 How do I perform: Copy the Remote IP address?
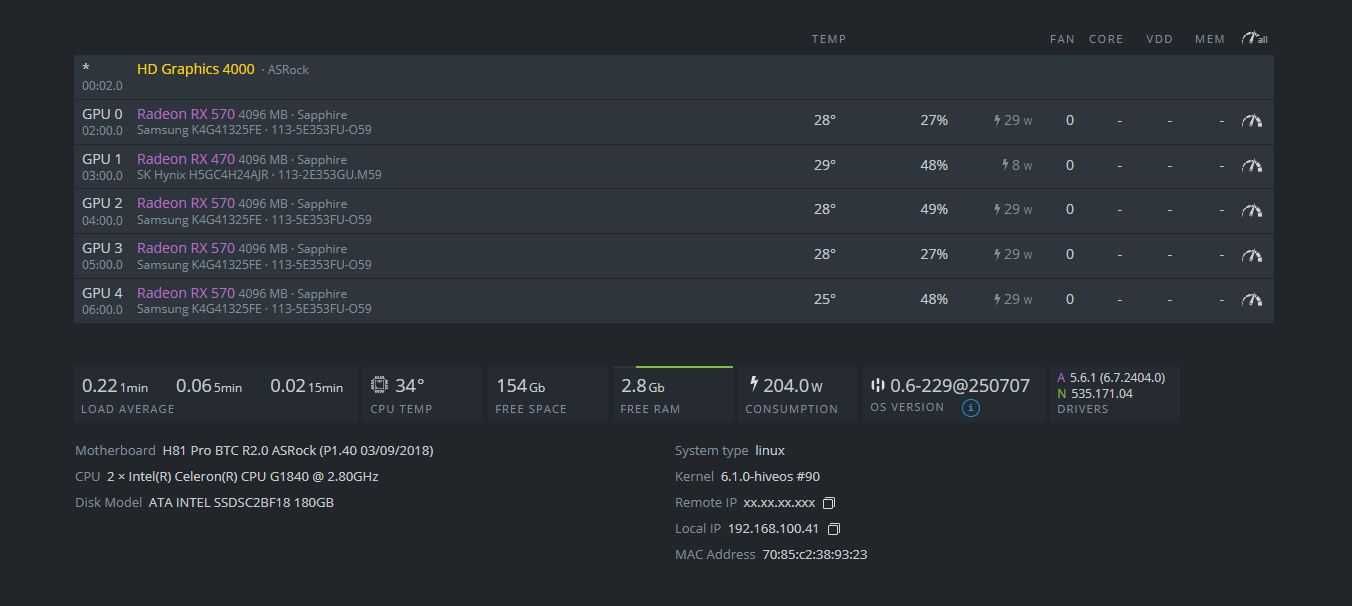pos(828,503)
